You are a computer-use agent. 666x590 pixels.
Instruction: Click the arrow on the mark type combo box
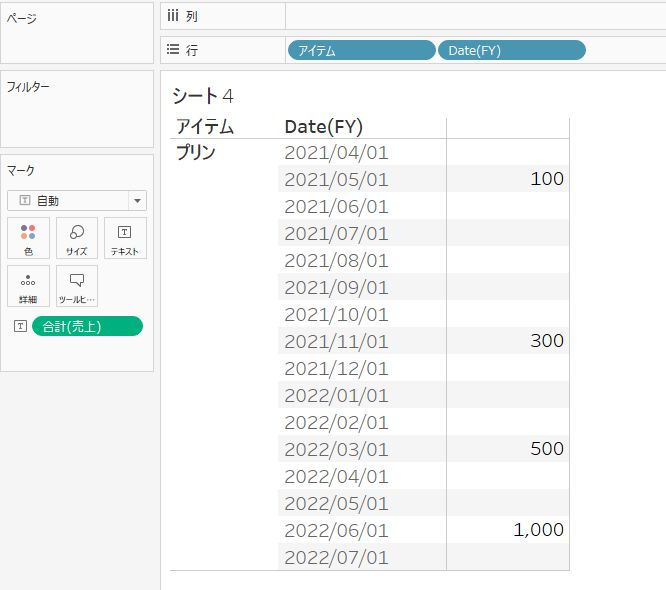[137, 200]
